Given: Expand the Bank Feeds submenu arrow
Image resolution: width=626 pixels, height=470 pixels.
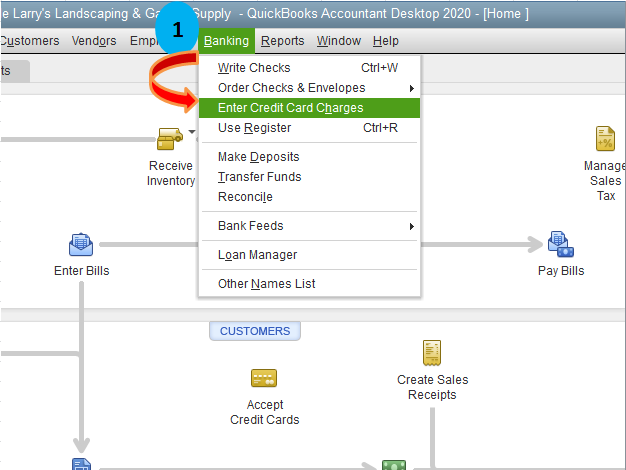Looking at the screenshot, I should (412, 226).
